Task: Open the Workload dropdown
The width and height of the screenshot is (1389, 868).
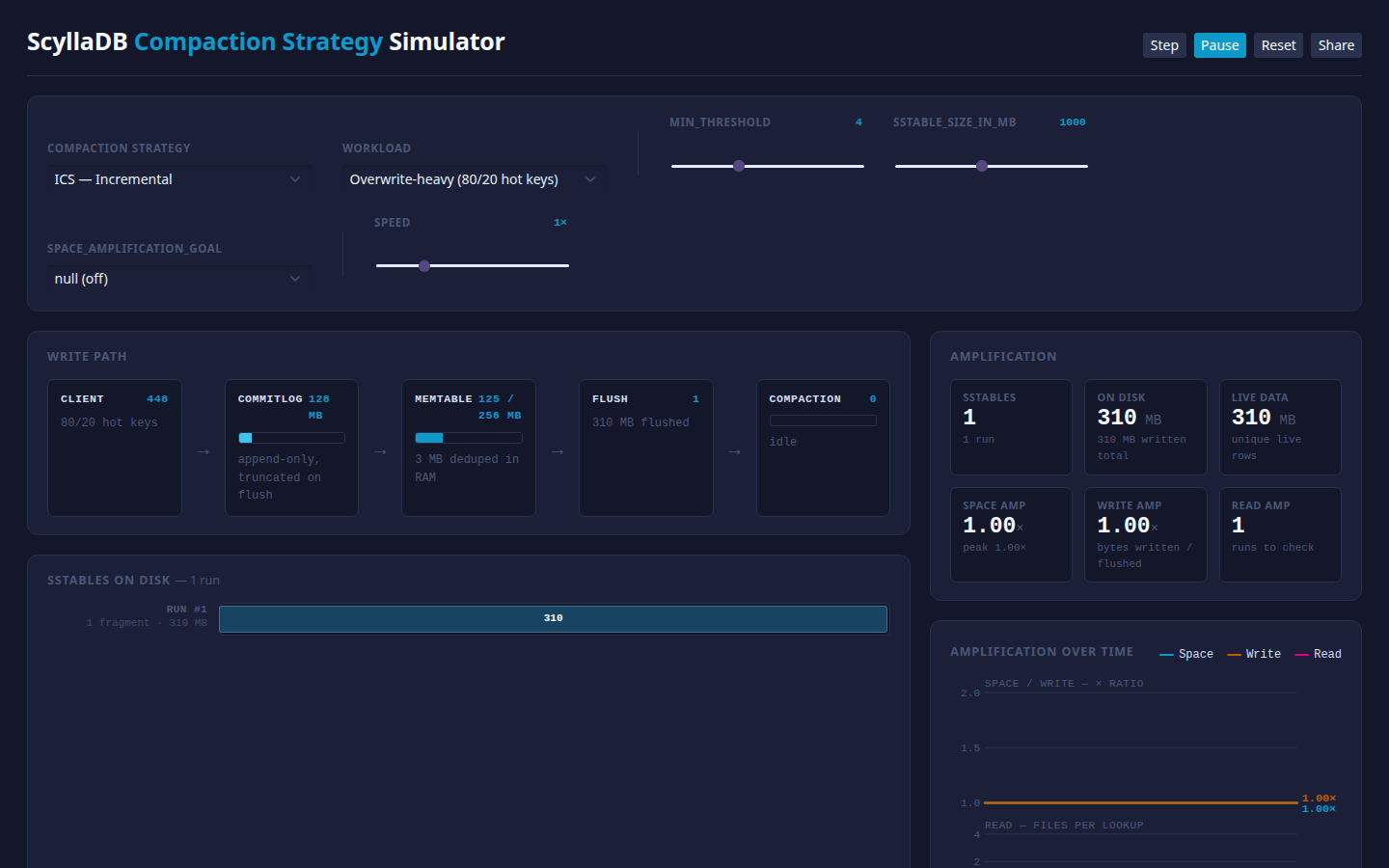Action: tap(474, 179)
